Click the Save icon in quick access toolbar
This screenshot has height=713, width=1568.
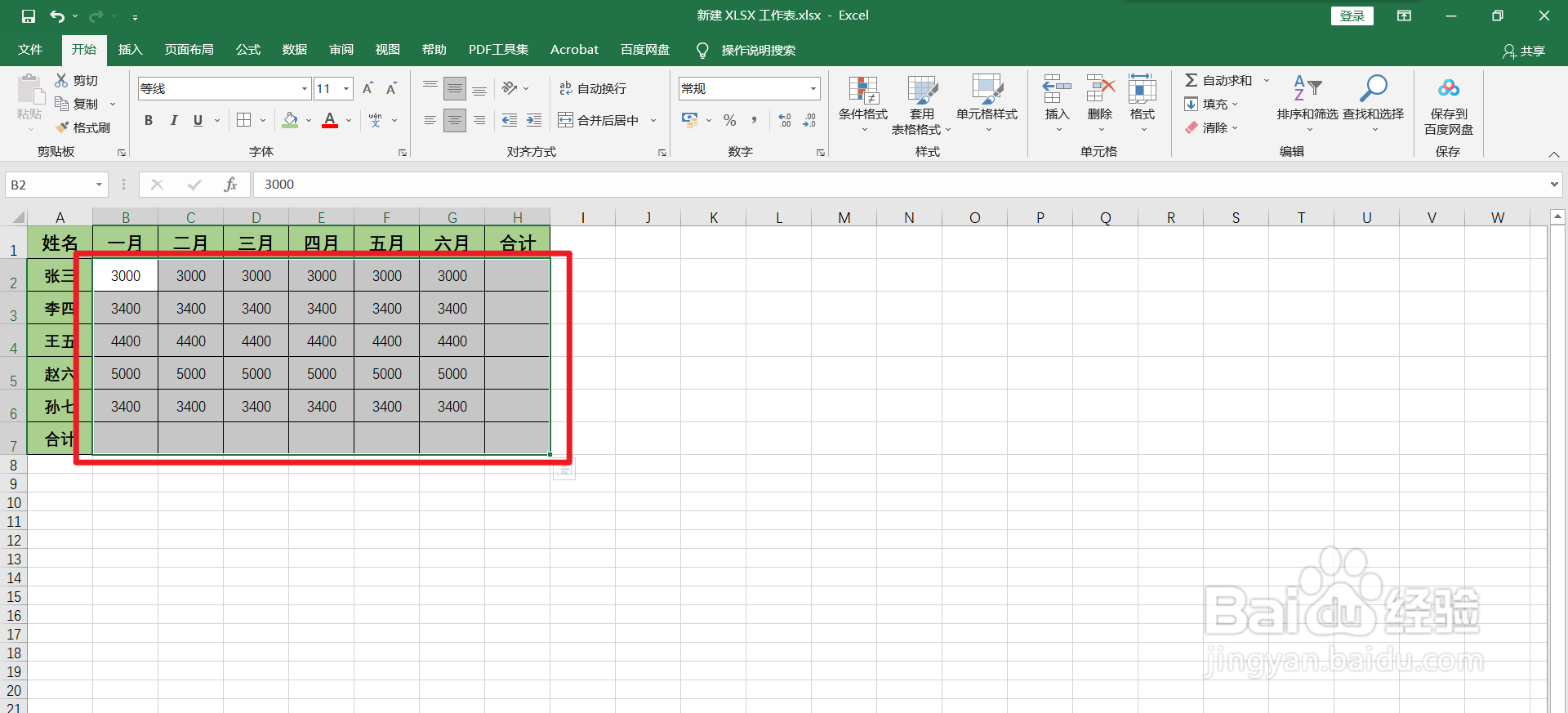(29, 16)
